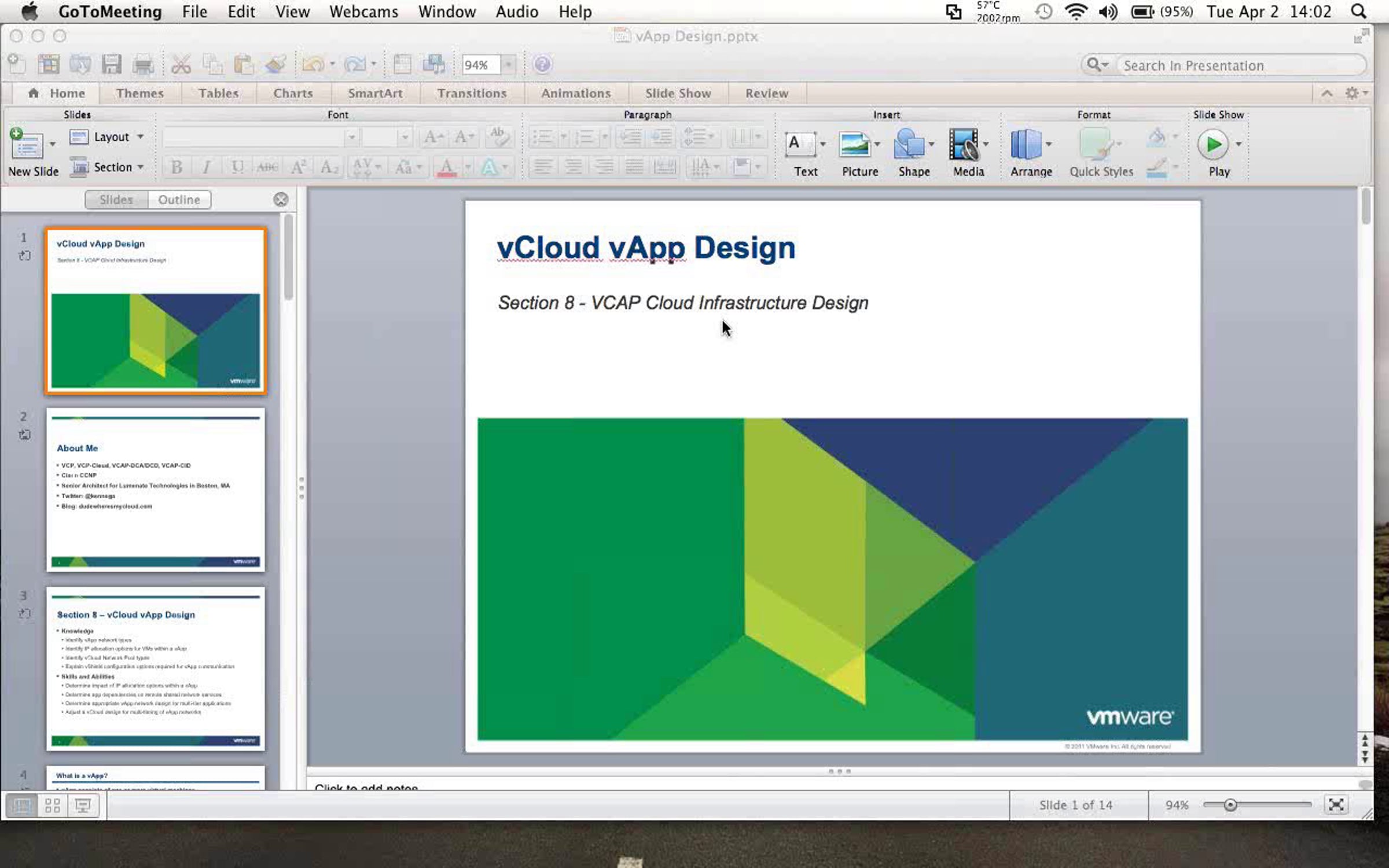Align text left
The height and width of the screenshot is (868, 1389).
542,168
